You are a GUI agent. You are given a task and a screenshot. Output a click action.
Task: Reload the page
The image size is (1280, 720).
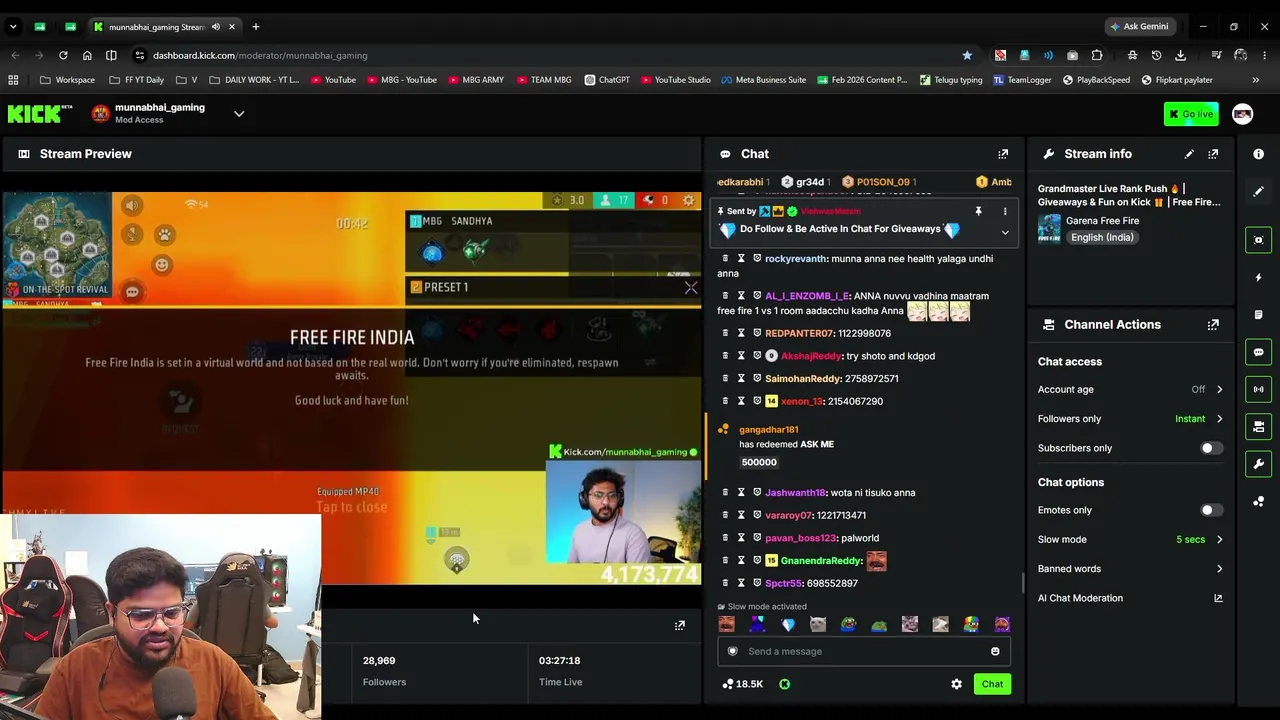(63, 55)
